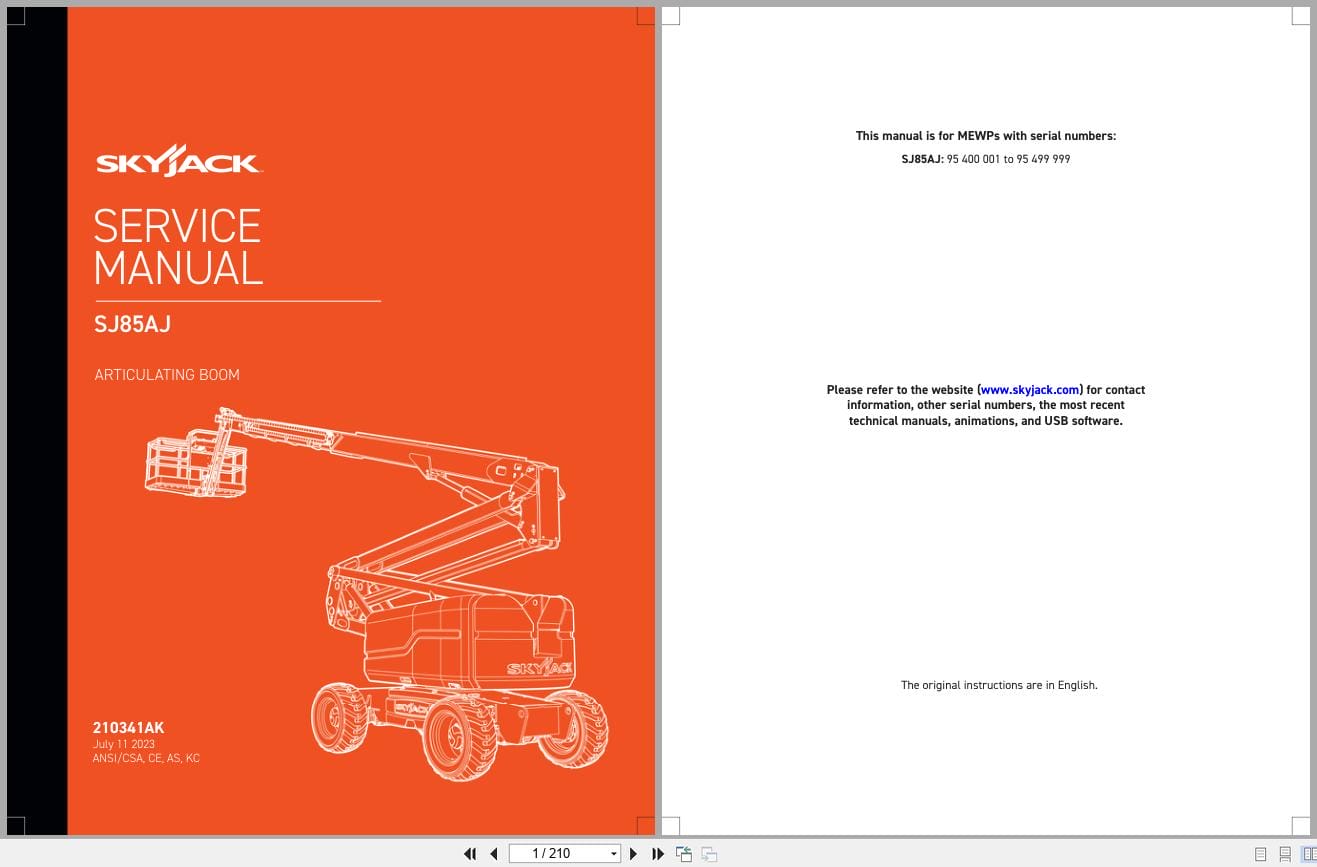Click the ARTICULATING BOOM subtitle

[x=166, y=374]
